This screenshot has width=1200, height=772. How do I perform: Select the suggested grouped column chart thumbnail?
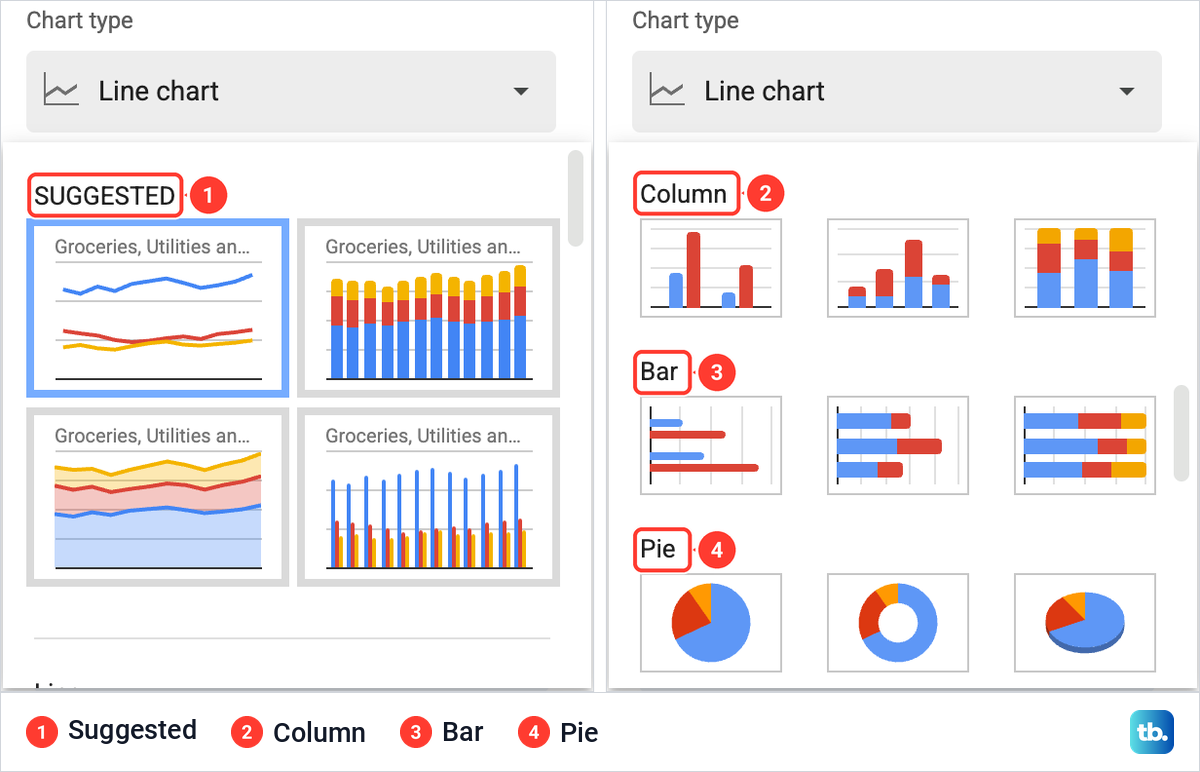point(428,497)
